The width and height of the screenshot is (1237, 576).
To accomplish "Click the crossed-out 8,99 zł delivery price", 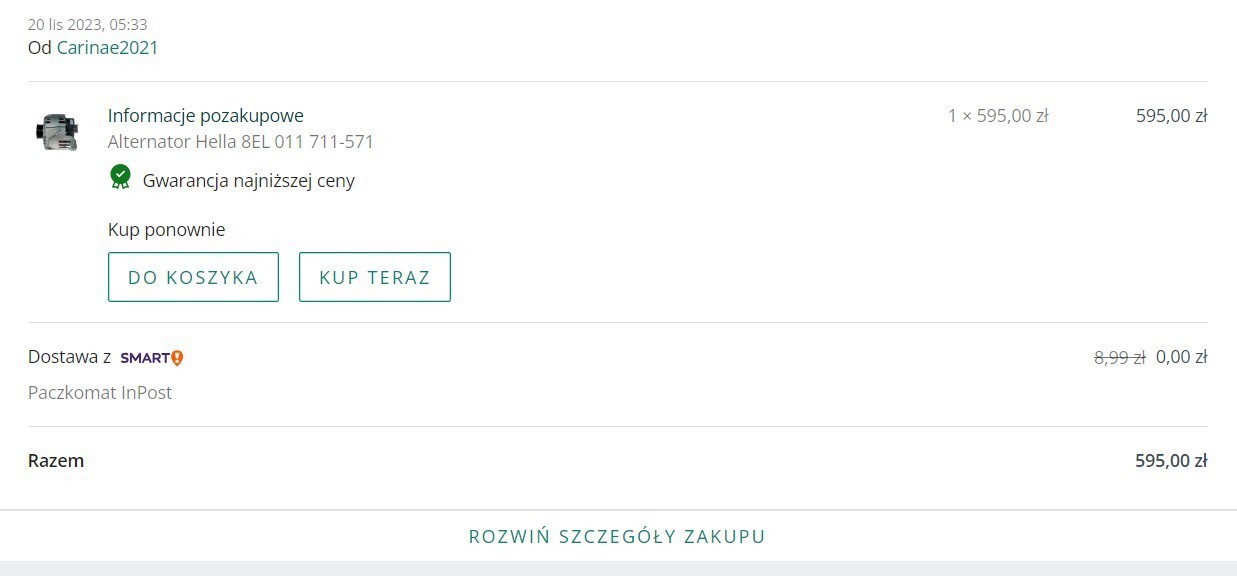I will (x=1119, y=357).
